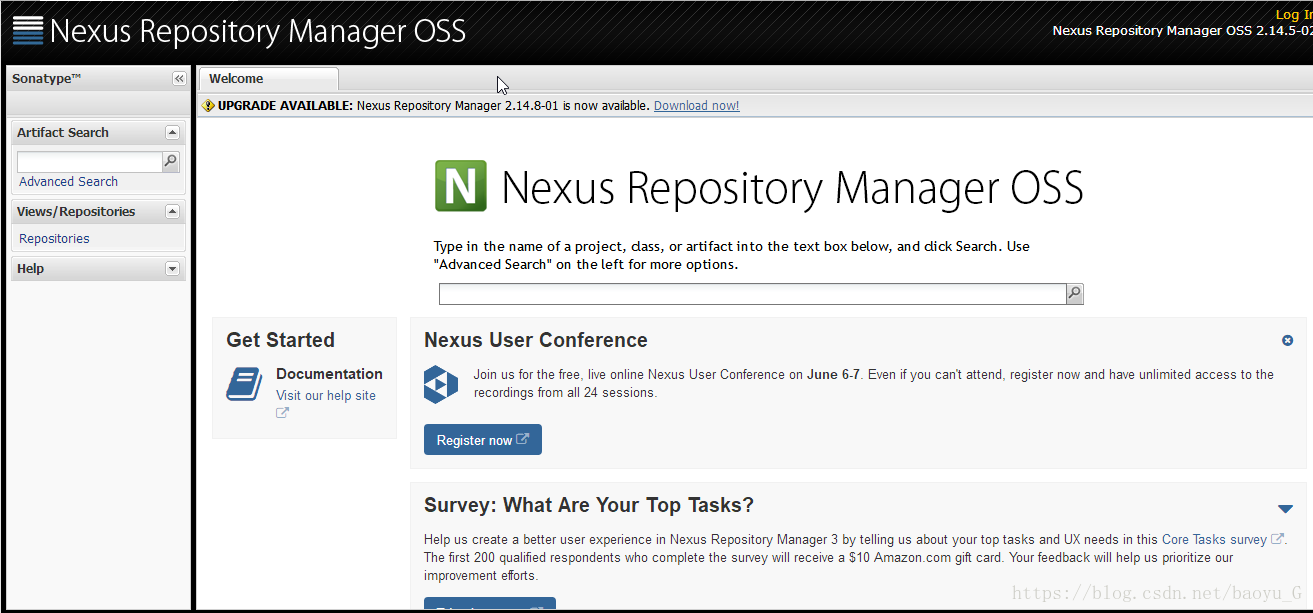The image size is (1313, 613).
Task: Expand the Help panel
Action: 172,269
